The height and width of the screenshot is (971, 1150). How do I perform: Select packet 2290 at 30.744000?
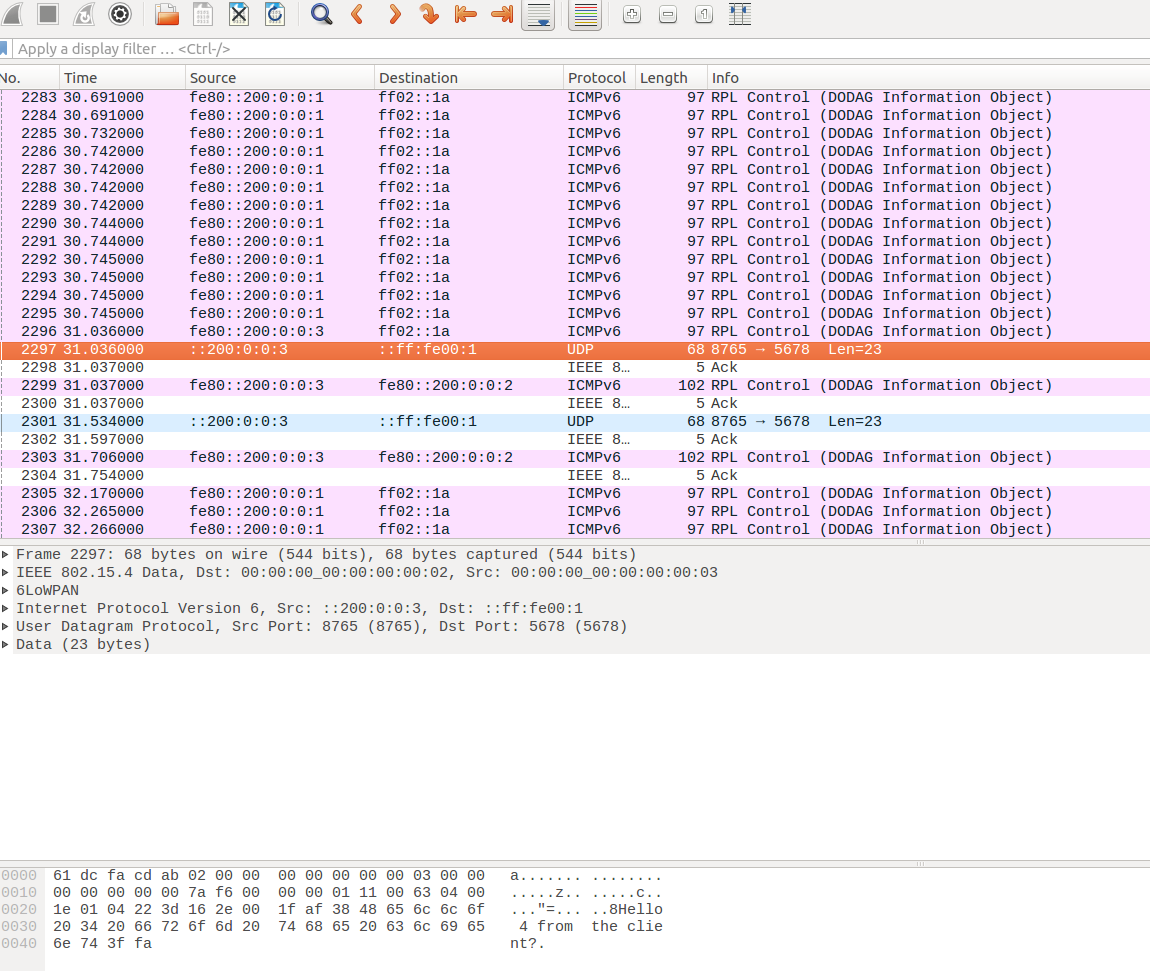click(x=575, y=224)
